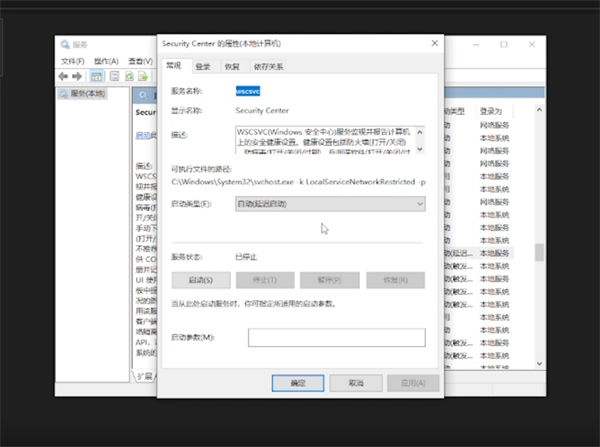Click the Services window title bar icon
This screenshot has height=447, width=600.
tap(65, 44)
